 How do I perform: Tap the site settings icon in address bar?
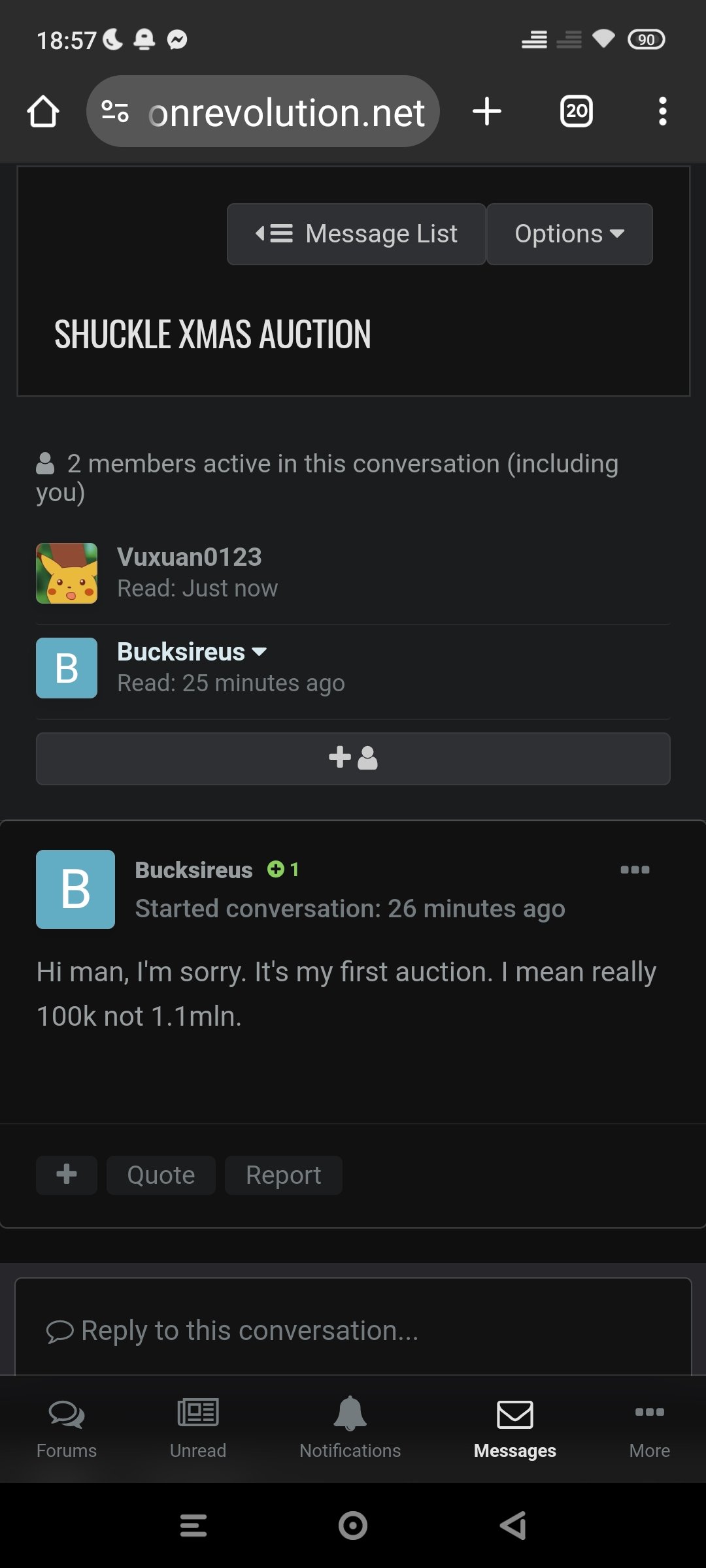click(116, 112)
